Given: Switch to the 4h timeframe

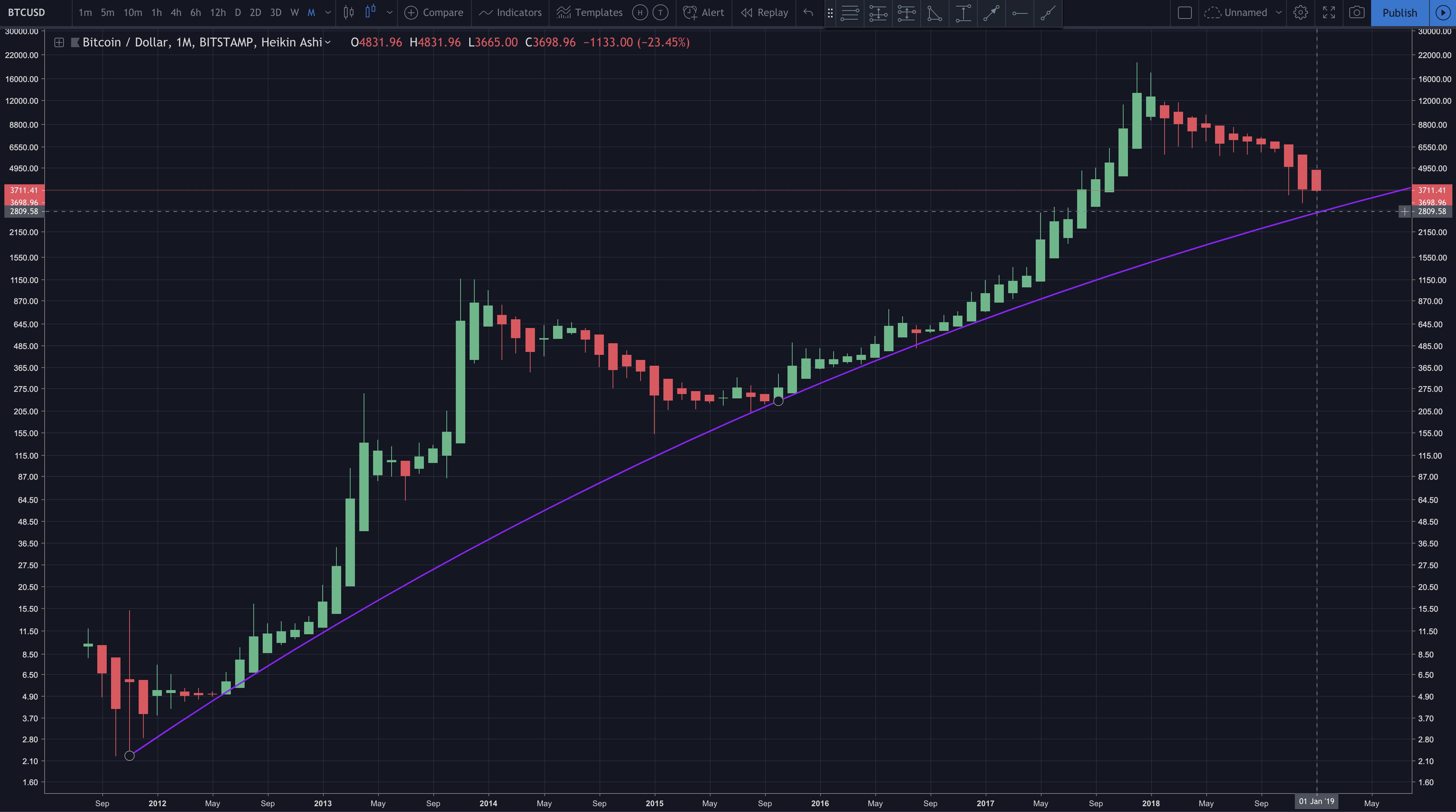Looking at the screenshot, I should click(176, 12).
